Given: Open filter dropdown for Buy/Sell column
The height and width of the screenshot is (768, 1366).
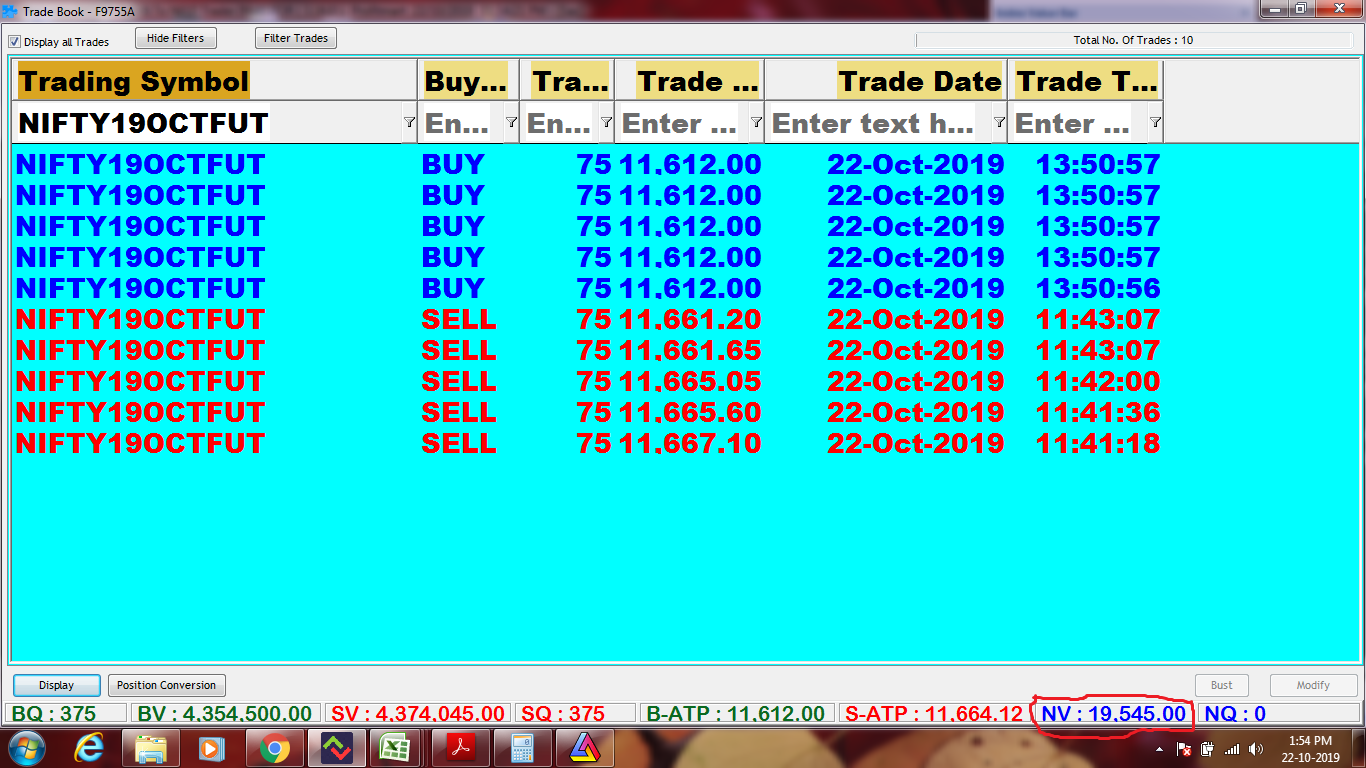Looking at the screenshot, I should tap(511, 122).
